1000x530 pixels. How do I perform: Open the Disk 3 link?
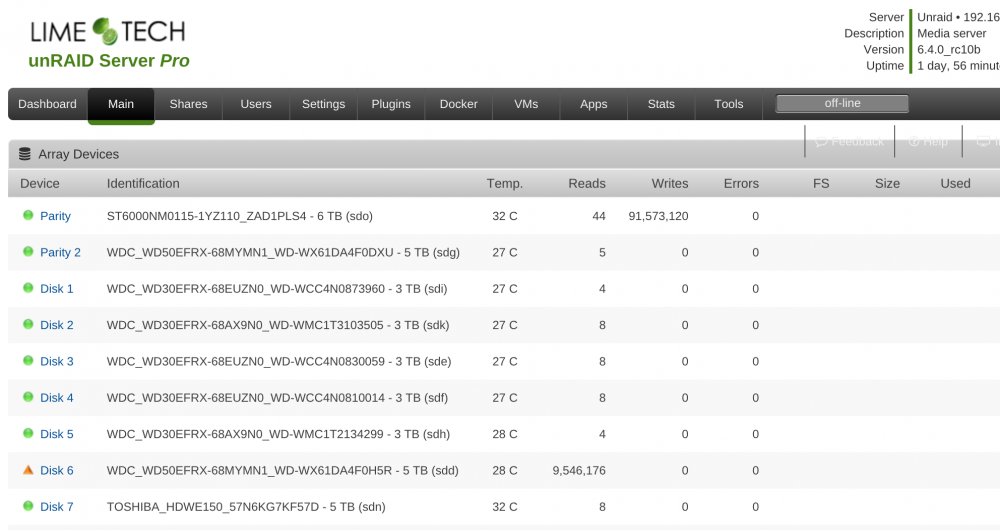click(x=57, y=361)
